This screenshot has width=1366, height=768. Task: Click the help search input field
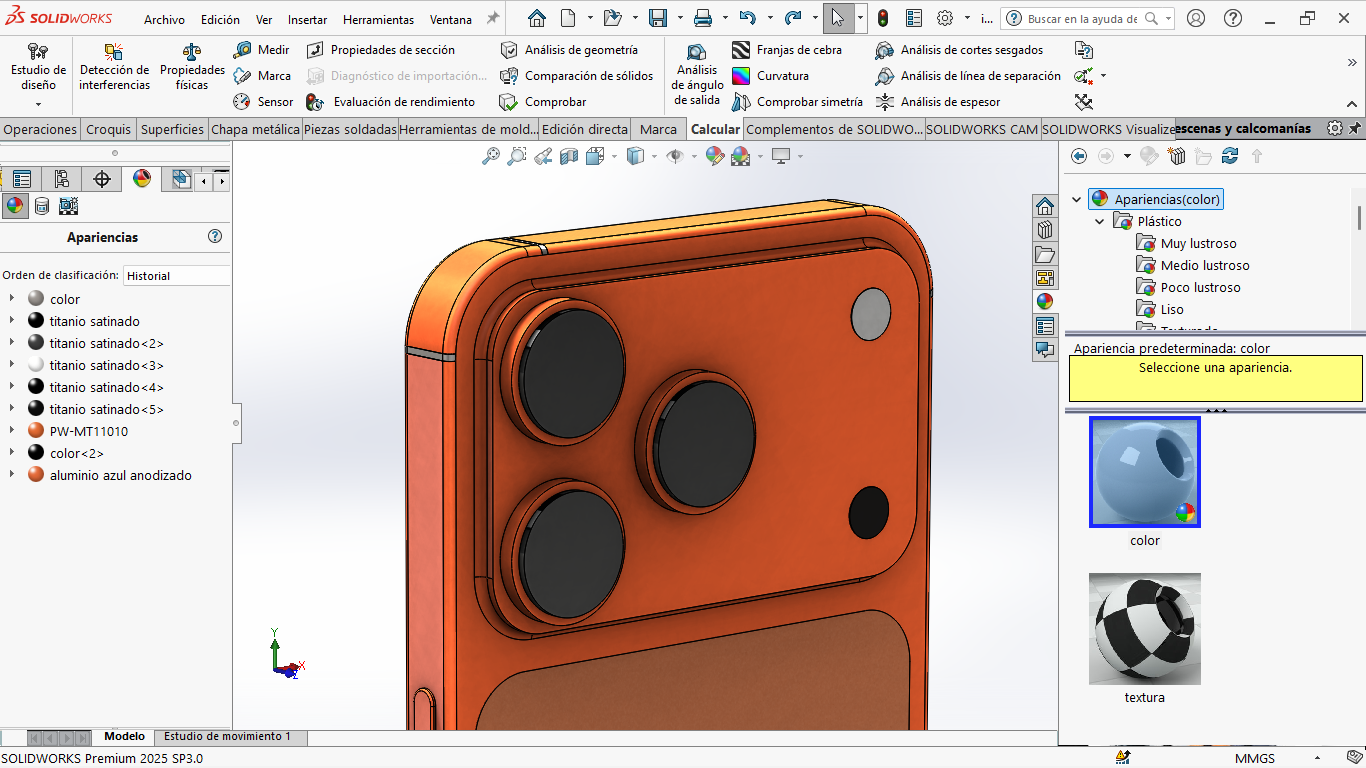[x=1082, y=19]
